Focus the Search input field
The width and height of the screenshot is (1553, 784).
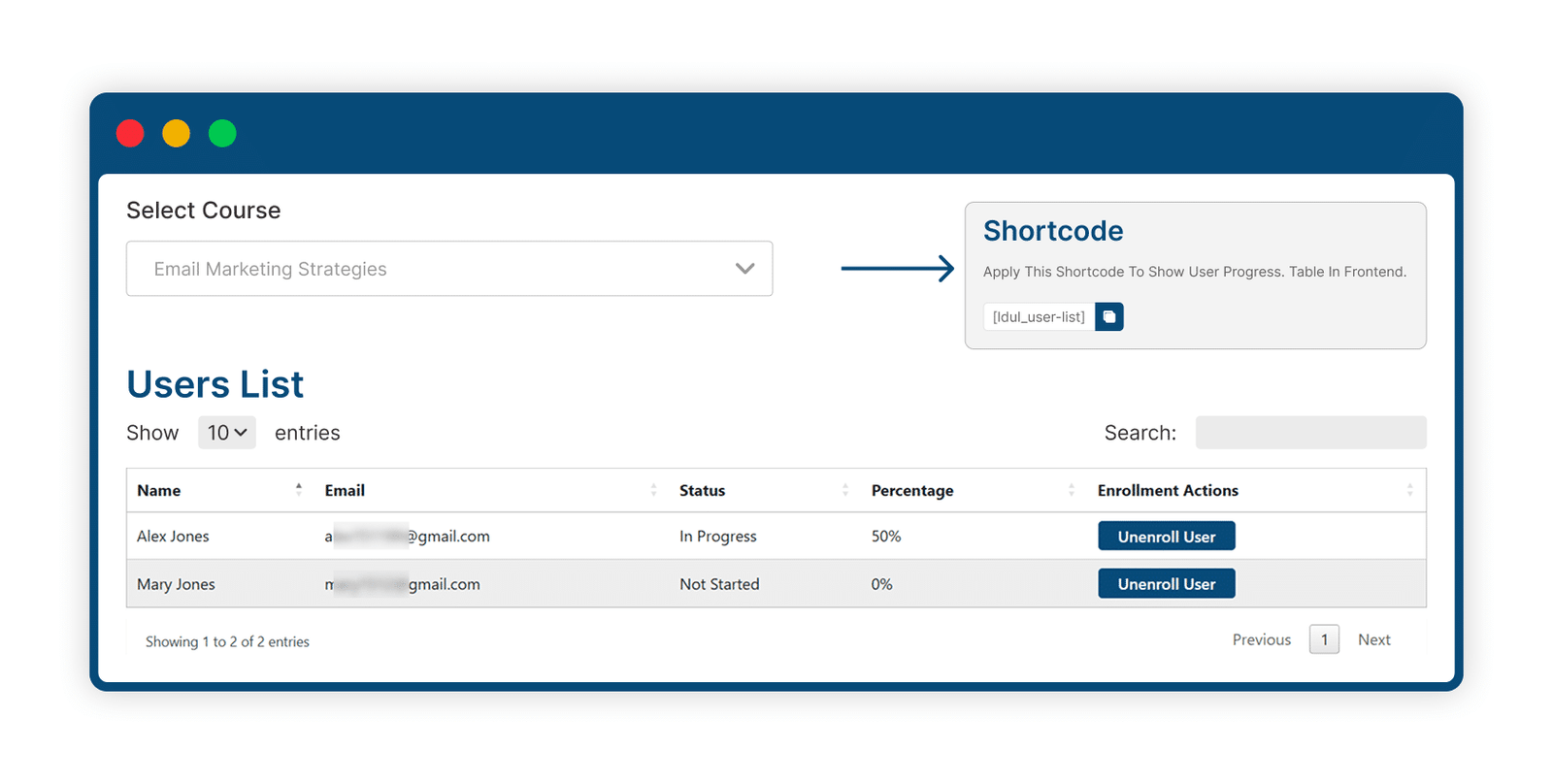[1311, 433]
